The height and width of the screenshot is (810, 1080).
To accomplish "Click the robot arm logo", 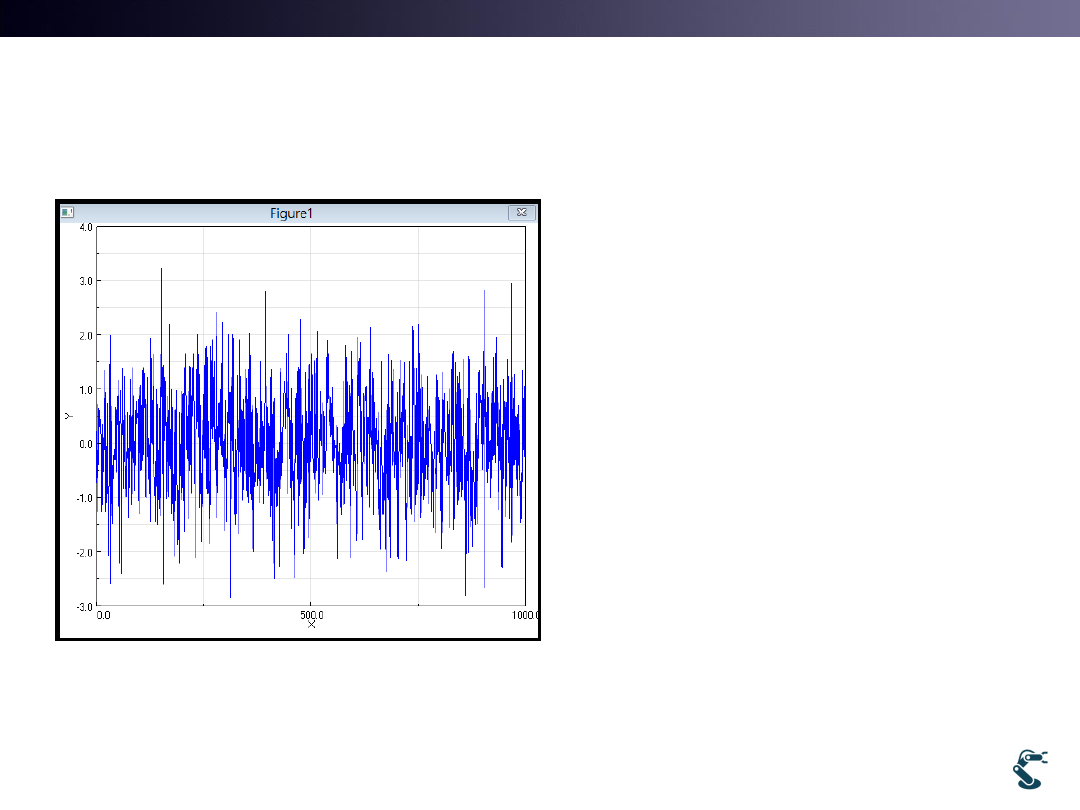I will [x=1031, y=767].
